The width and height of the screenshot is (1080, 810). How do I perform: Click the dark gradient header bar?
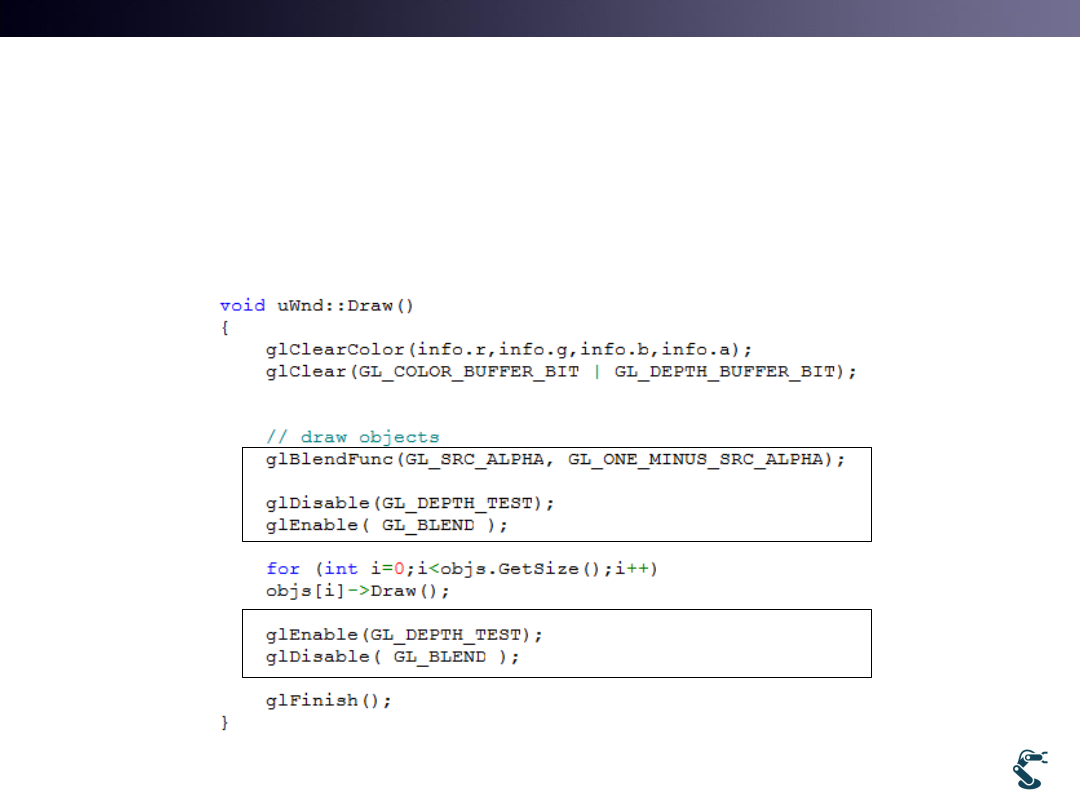coord(540,18)
